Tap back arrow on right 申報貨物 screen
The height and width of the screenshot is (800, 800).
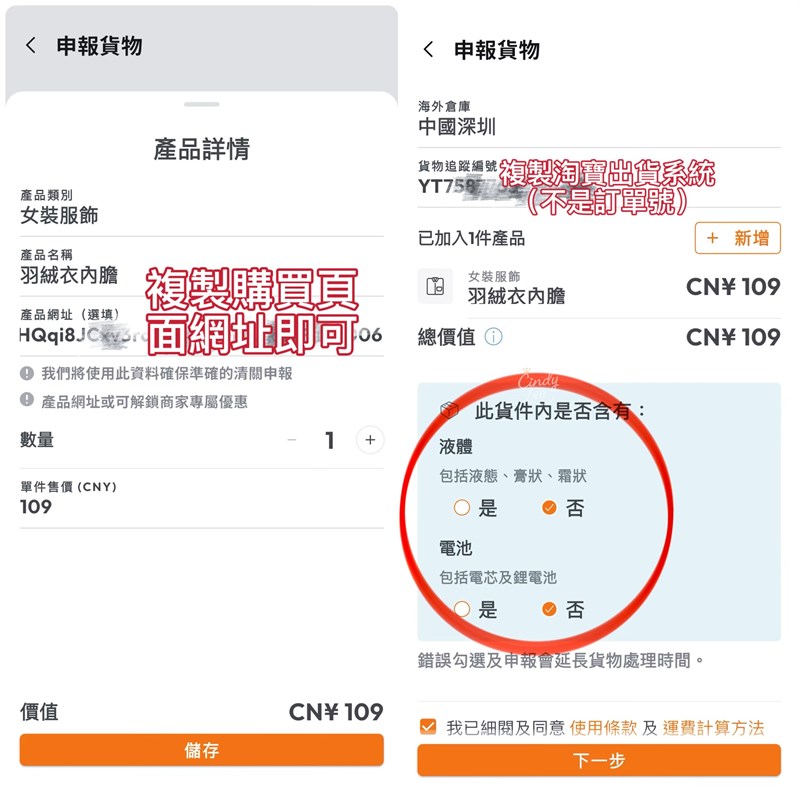[429, 50]
